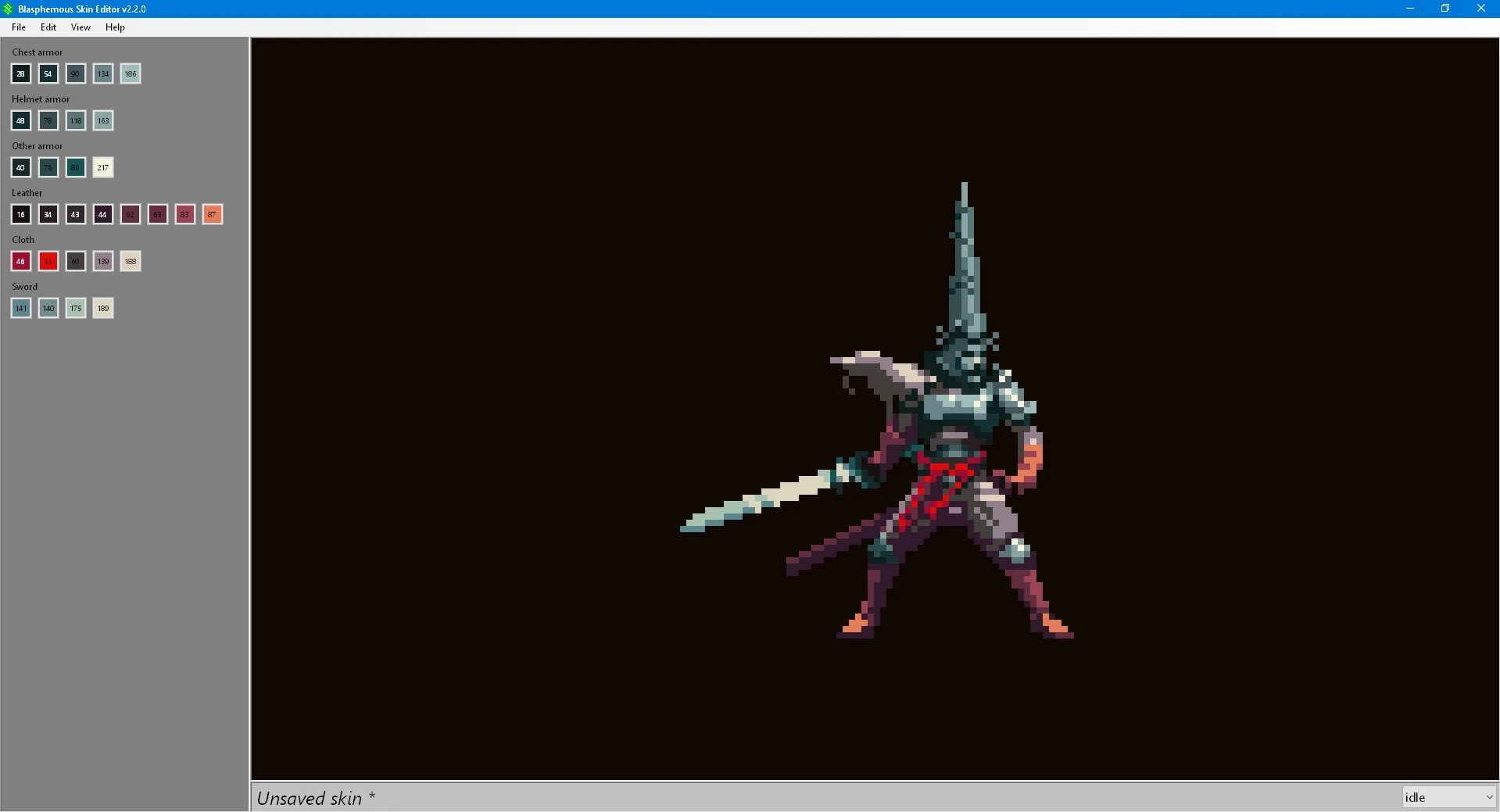This screenshot has width=1500, height=812.
Task: Click Leather pink swatch 83
Action: (x=185, y=214)
